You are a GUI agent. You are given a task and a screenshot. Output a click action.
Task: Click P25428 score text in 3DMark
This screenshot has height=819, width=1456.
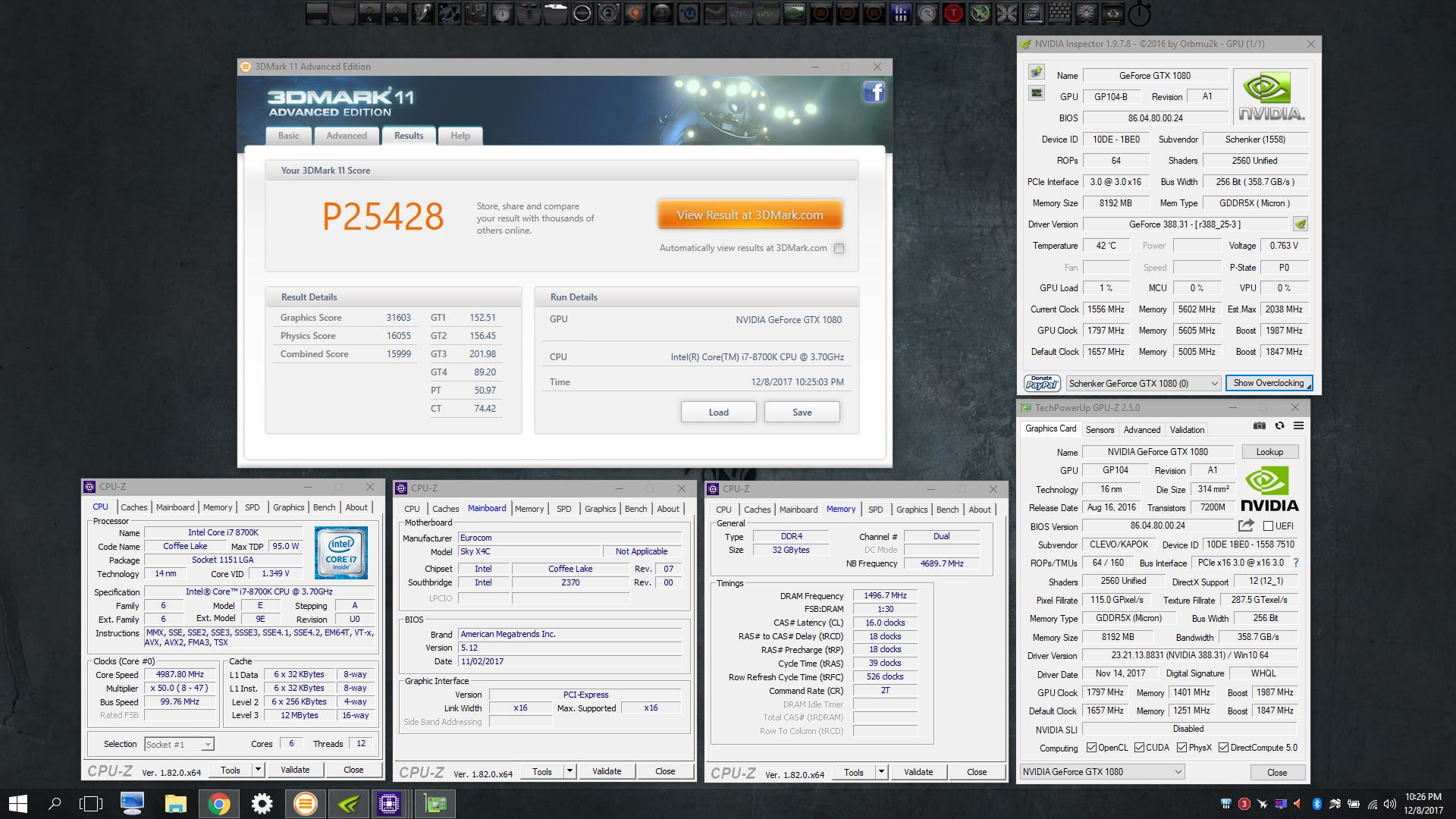point(383,216)
